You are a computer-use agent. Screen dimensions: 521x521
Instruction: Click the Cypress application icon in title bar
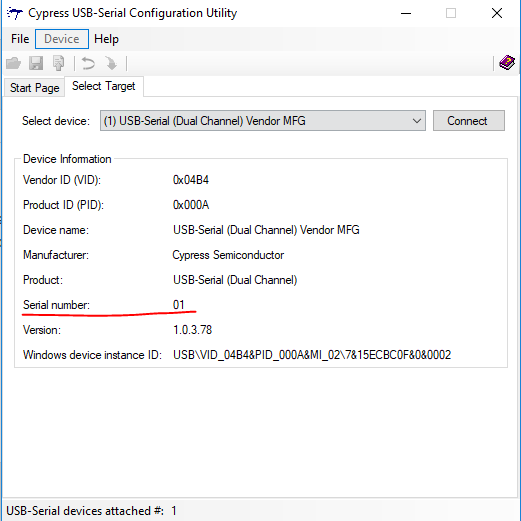(x=14, y=13)
